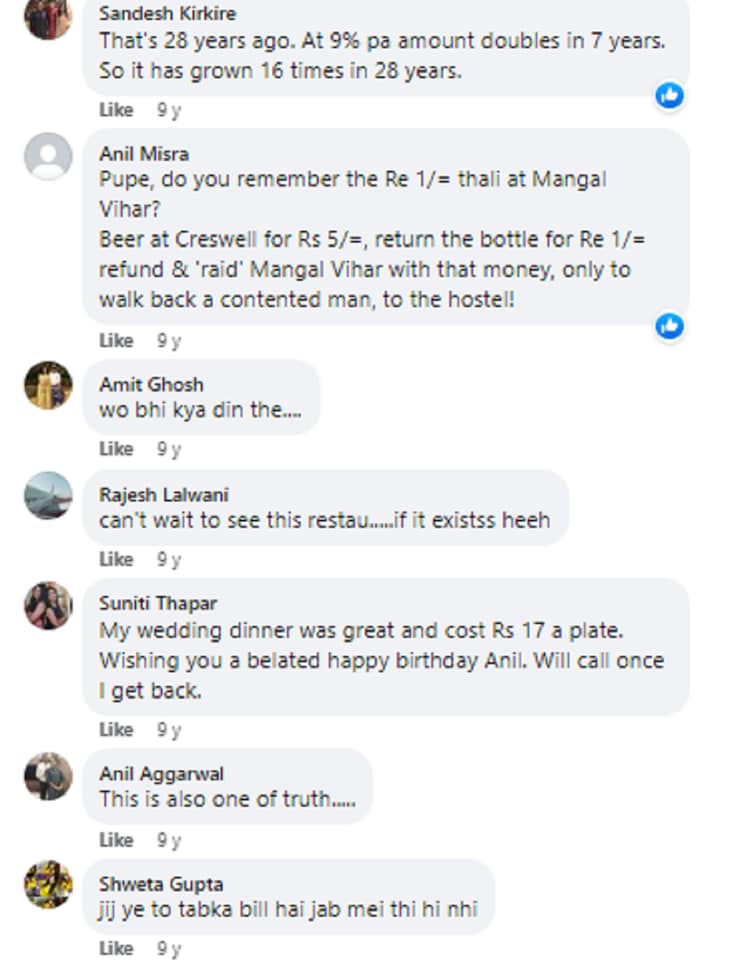Like Rajesh Lalwani's comment
Screen dimensions: 750x963
click(x=116, y=559)
